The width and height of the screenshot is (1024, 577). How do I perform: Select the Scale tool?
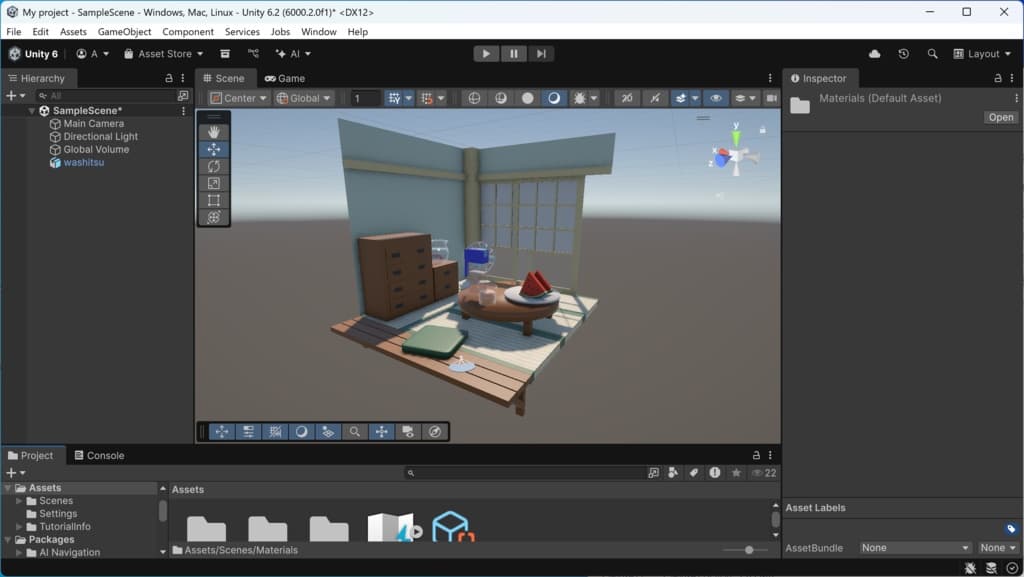tap(214, 183)
